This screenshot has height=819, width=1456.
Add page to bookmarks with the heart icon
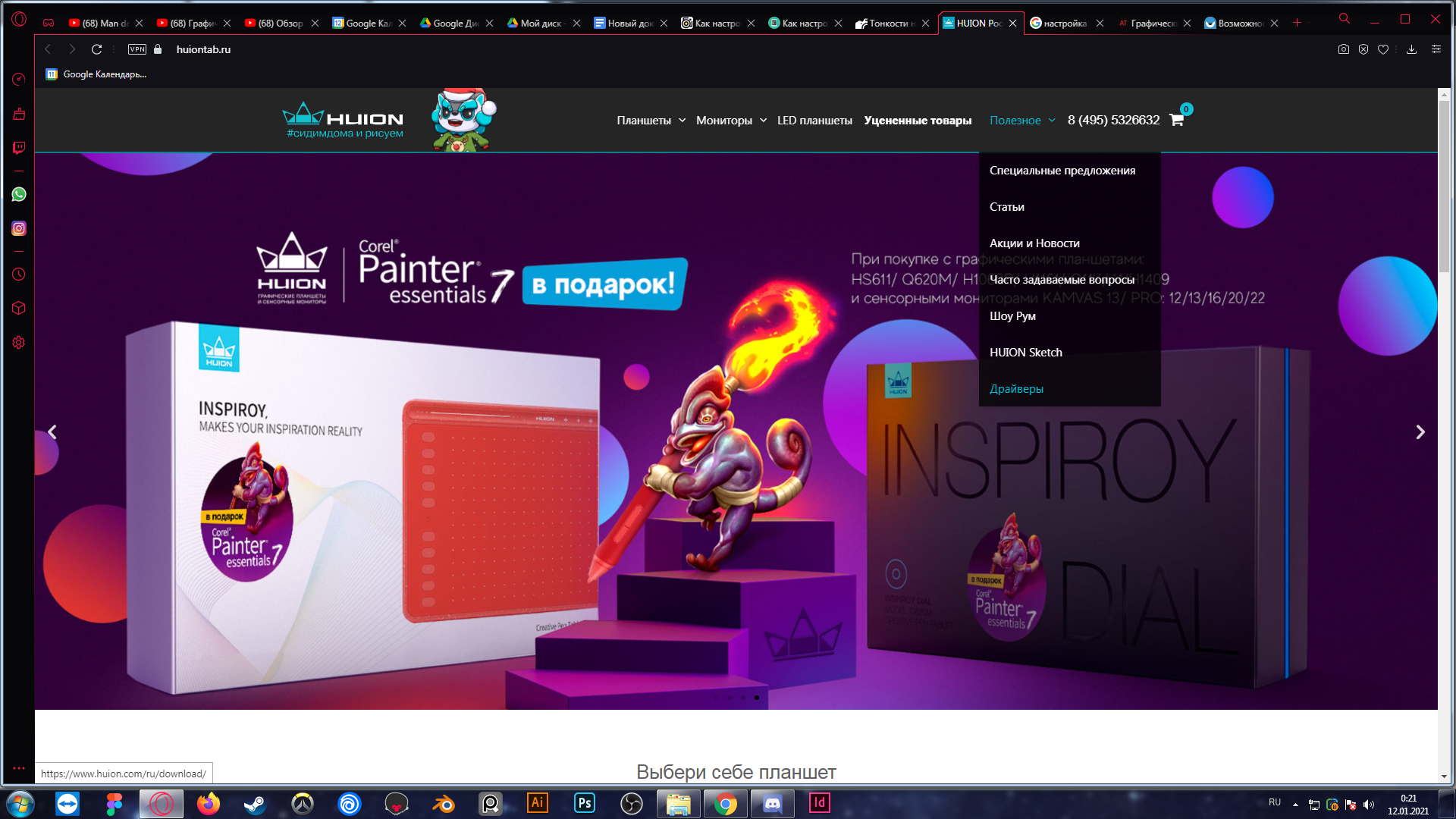point(1383,49)
